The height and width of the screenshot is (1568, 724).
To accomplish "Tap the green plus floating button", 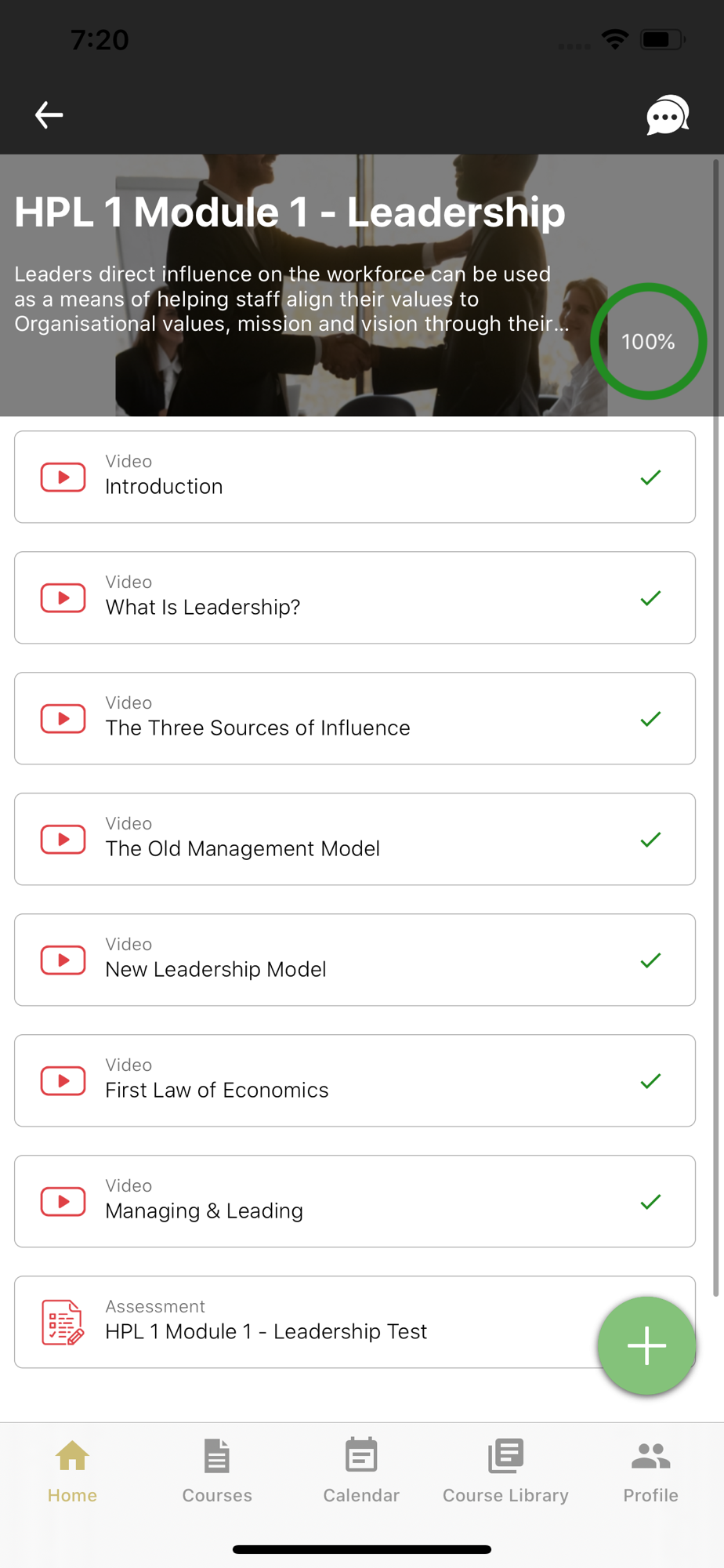I will coord(646,1345).
